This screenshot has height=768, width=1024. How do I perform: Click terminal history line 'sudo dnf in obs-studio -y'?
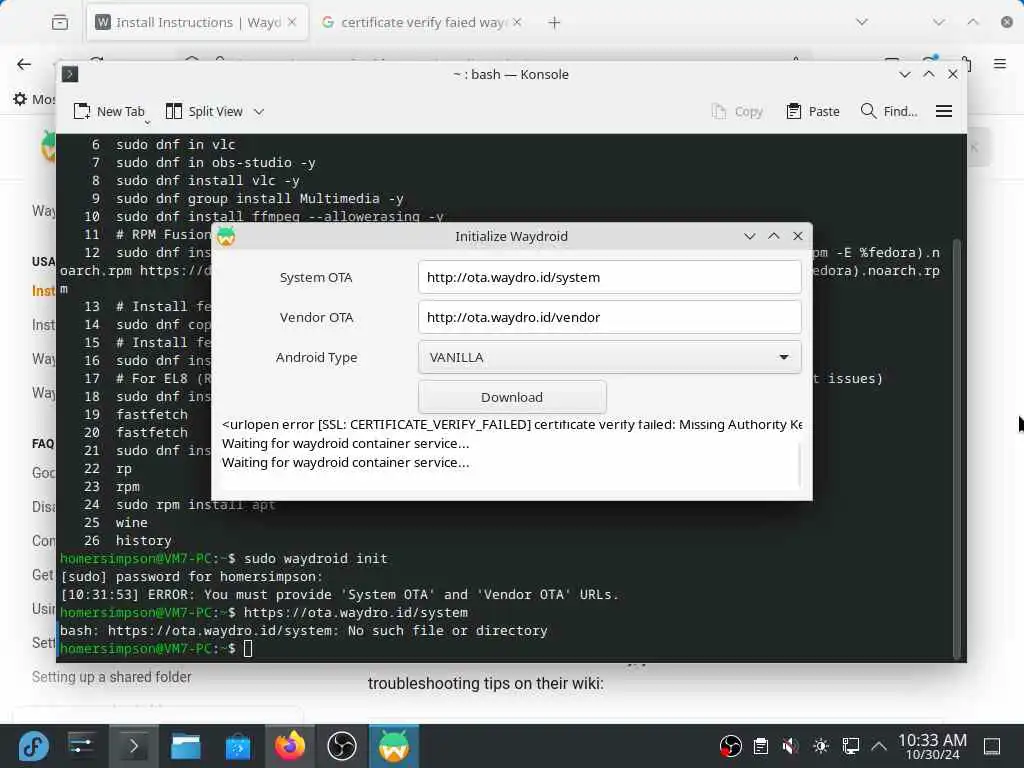tap(216, 163)
